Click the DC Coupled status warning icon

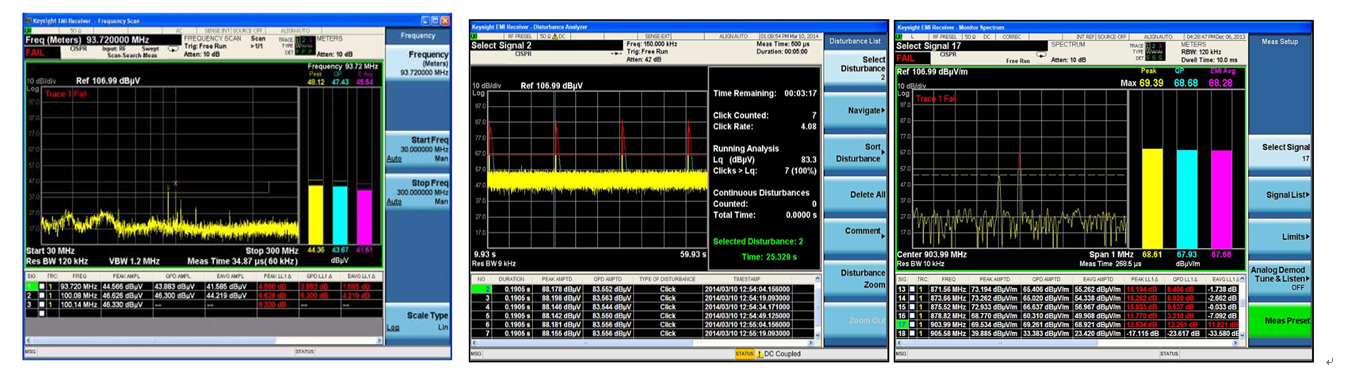760,354
